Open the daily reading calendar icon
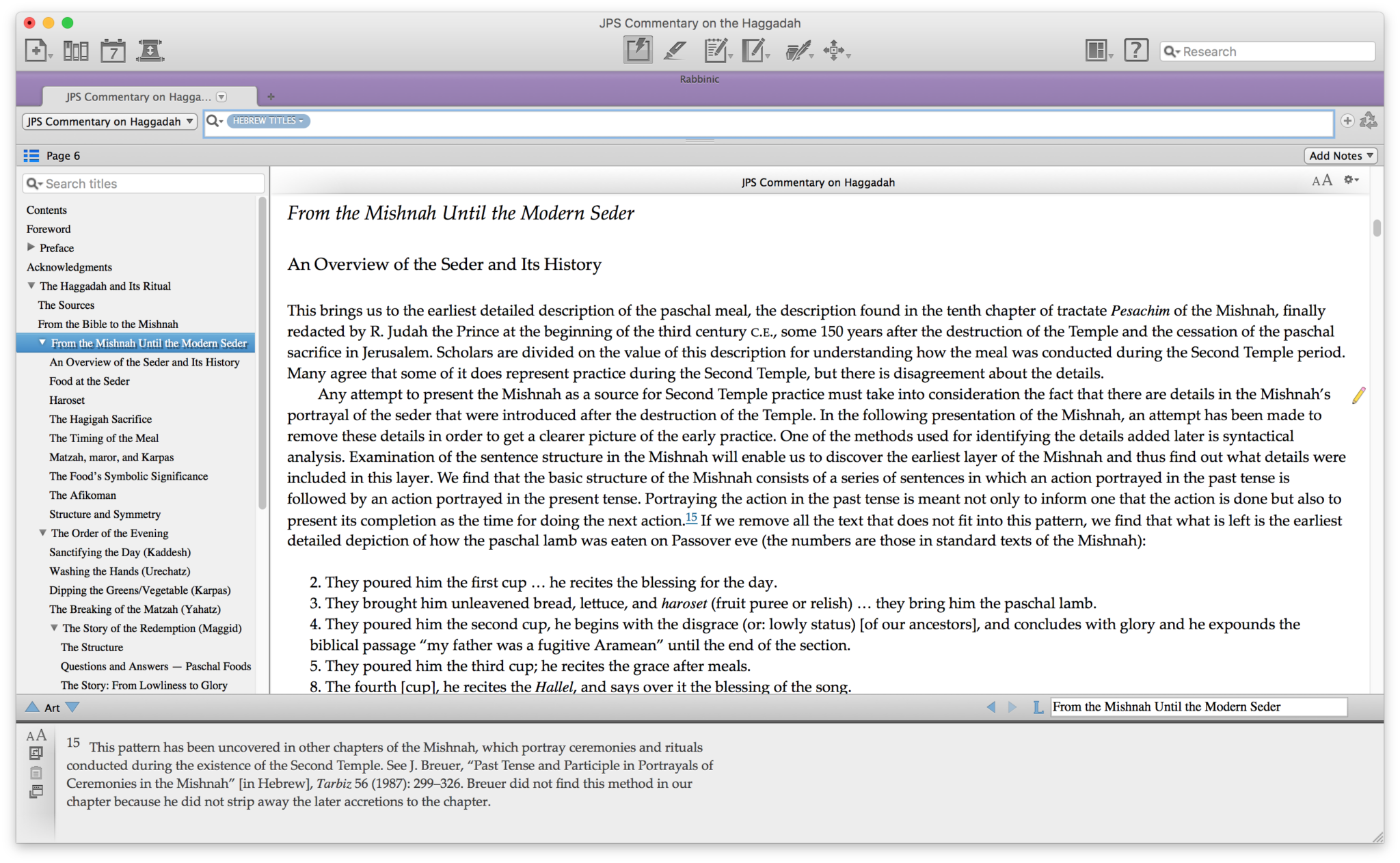The image size is (1400, 863). pyautogui.click(x=113, y=51)
